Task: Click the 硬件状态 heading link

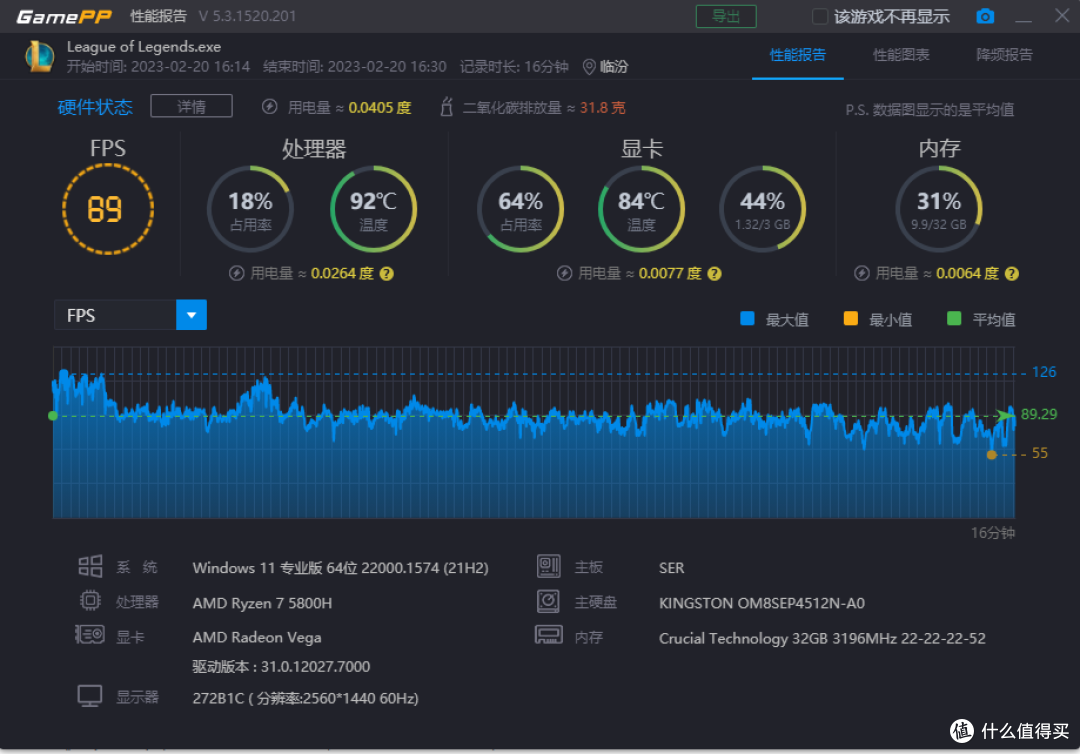Action: (95, 107)
